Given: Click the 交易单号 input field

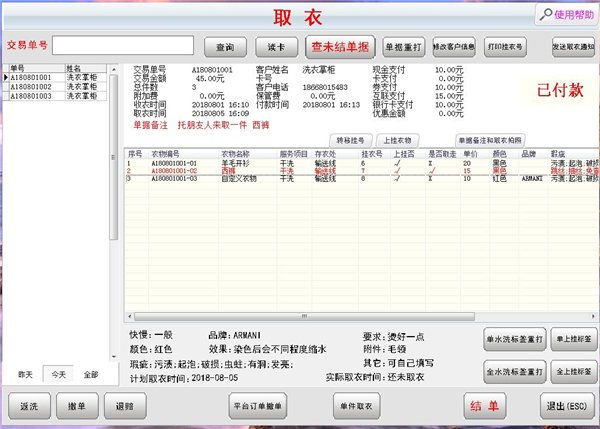Looking at the screenshot, I should [x=123, y=46].
